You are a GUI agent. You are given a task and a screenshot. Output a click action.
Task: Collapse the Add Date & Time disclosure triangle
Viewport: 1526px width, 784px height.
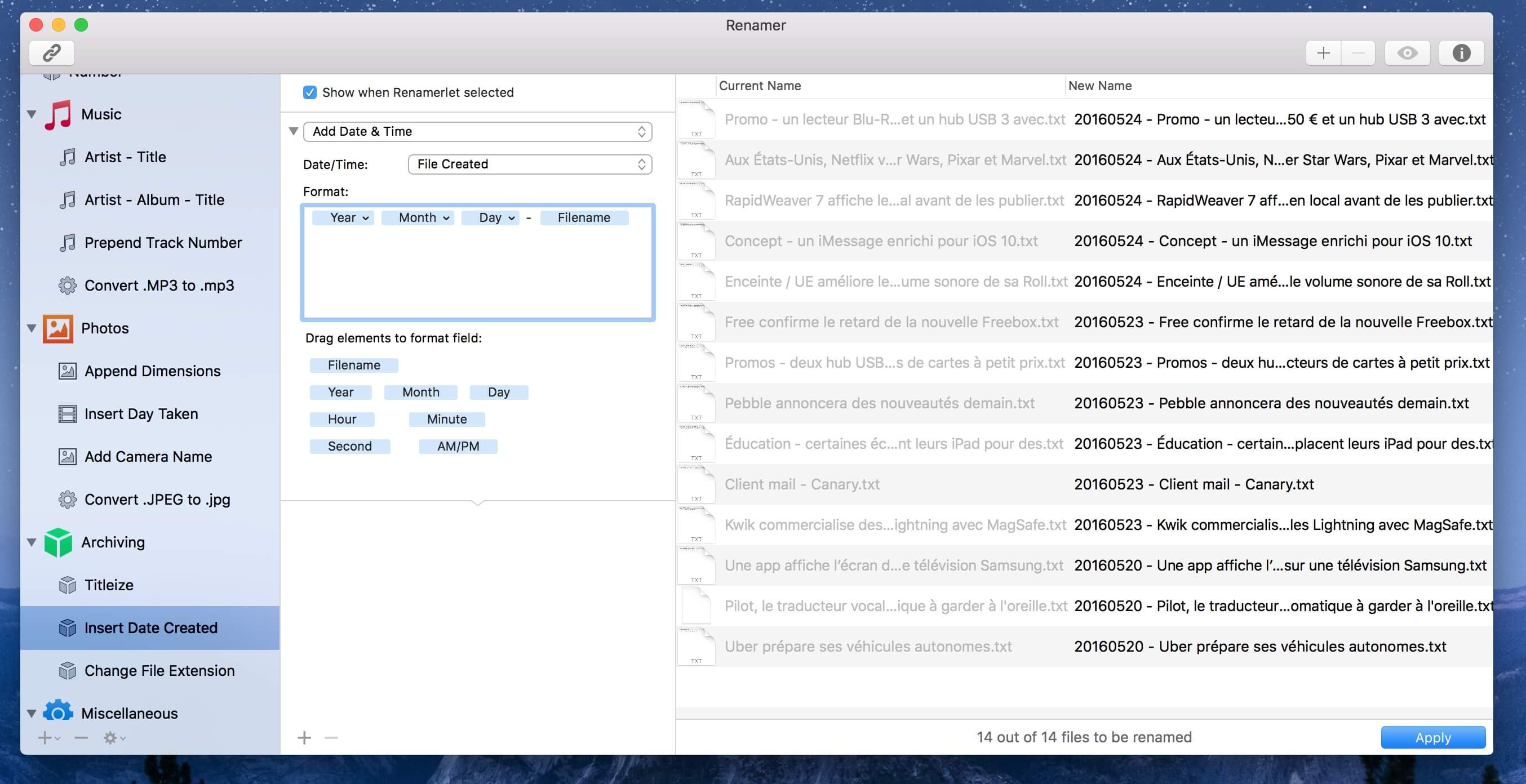[x=293, y=131]
